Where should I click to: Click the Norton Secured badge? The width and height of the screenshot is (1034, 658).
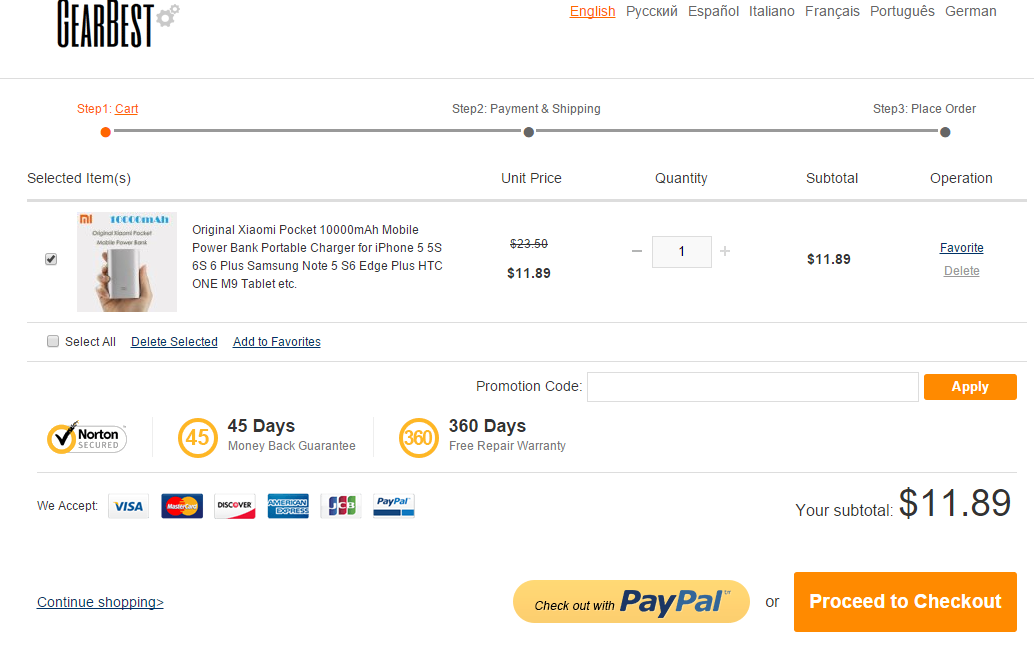pos(87,438)
